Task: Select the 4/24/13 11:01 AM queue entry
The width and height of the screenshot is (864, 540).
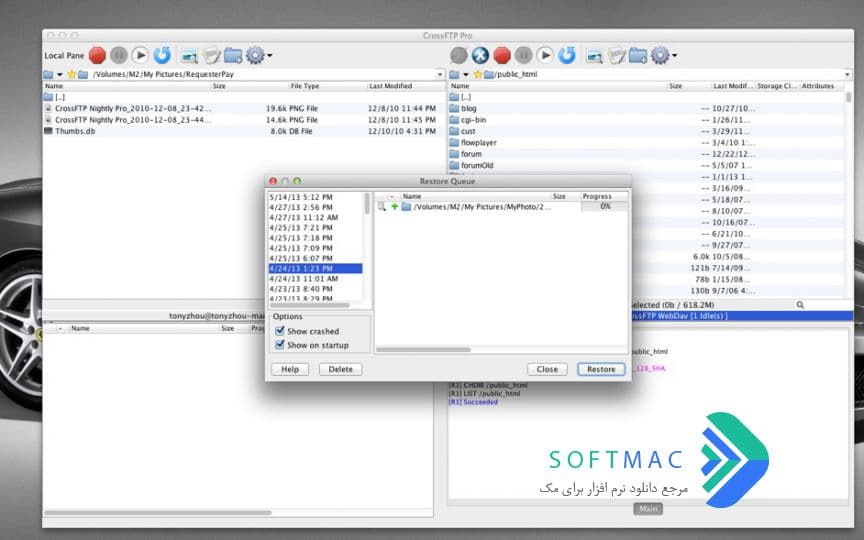Action: coord(315,278)
